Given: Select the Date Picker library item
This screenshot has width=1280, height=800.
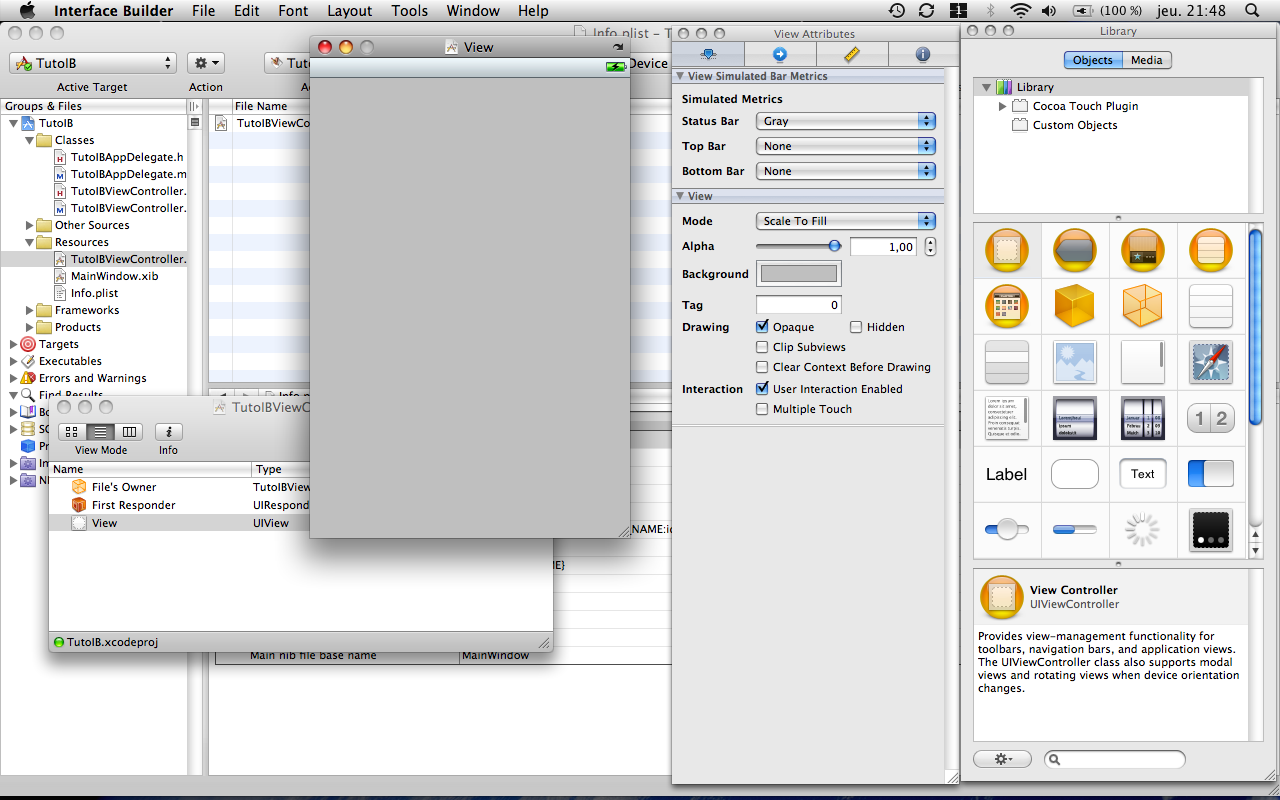Looking at the screenshot, I should click(x=1143, y=418).
